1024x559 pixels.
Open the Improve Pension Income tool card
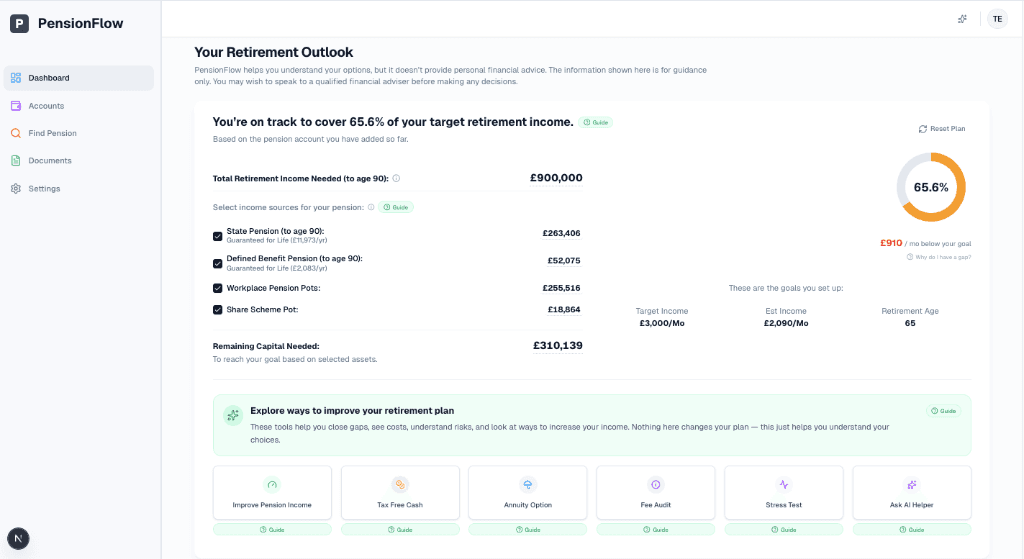pyautogui.click(x=272, y=492)
